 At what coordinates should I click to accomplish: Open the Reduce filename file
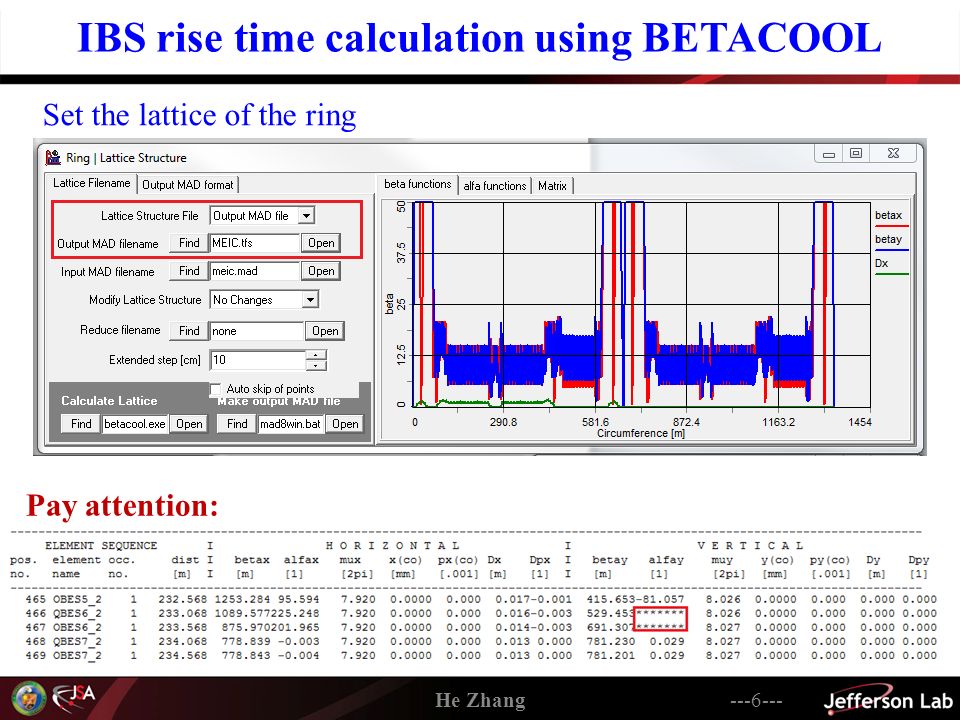(325, 331)
